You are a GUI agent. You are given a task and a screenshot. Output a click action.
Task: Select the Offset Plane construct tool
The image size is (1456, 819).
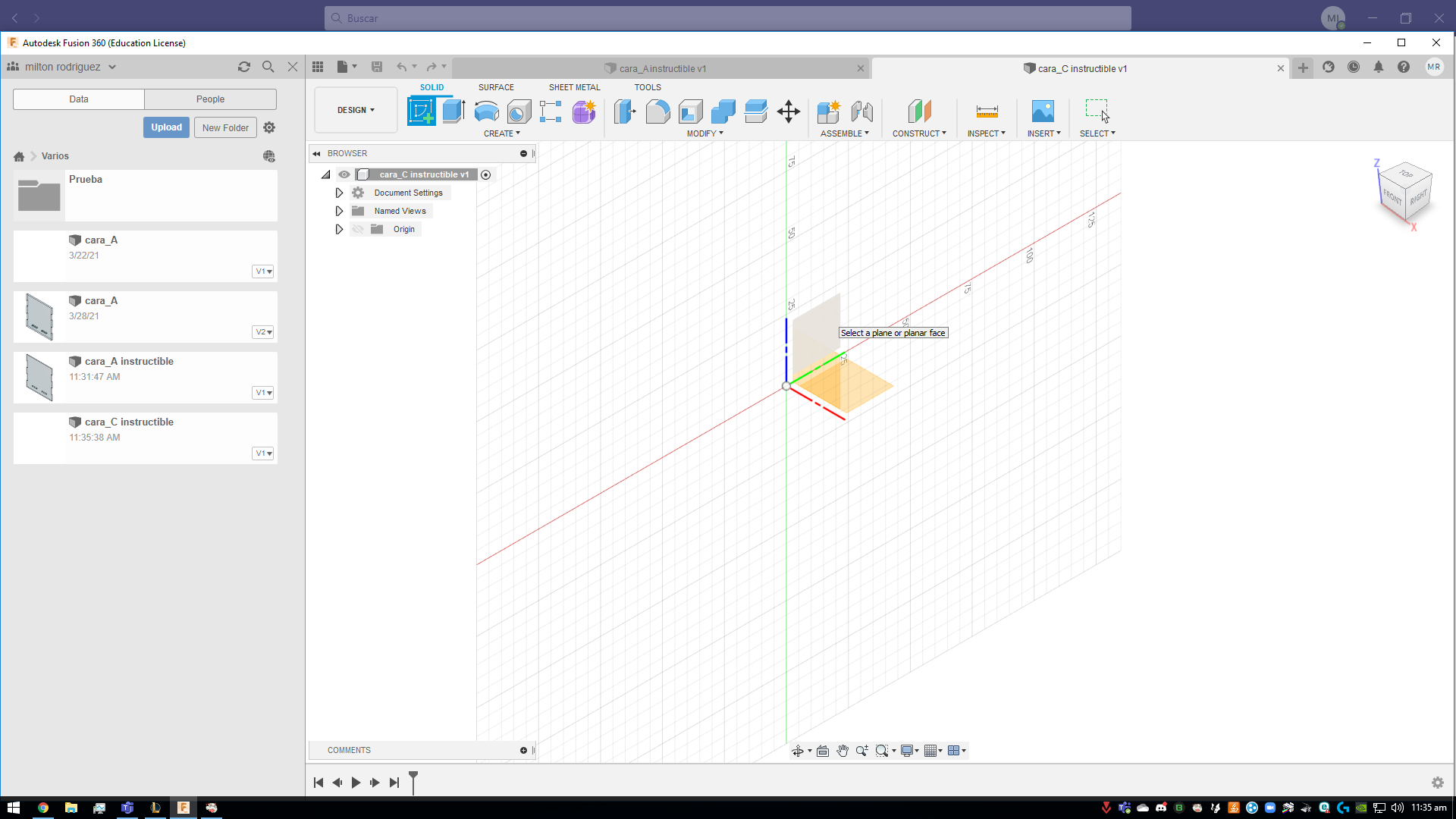(919, 111)
